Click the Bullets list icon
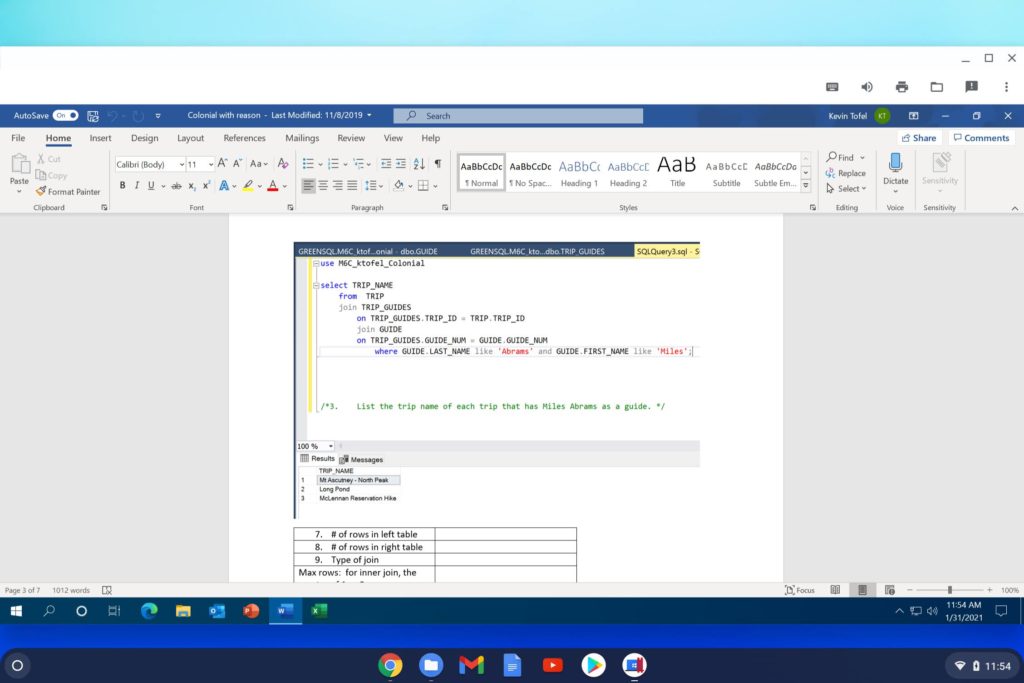This screenshot has width=1024, height=683. [308, 164]
